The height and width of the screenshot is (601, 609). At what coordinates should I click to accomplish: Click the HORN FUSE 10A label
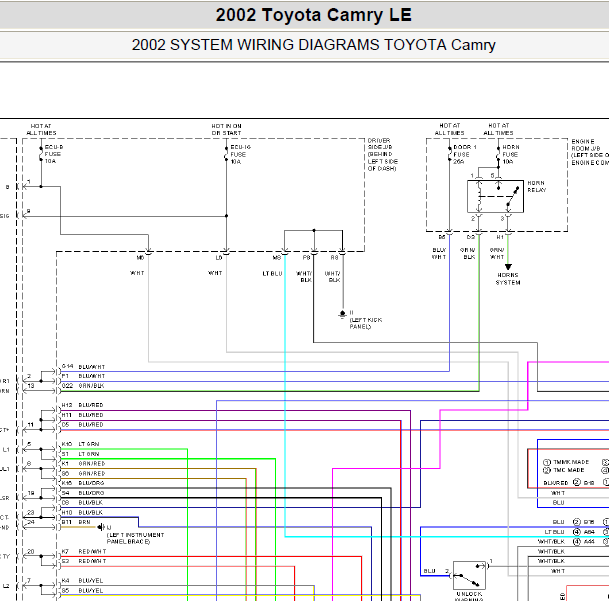click(x=511, y=154)
